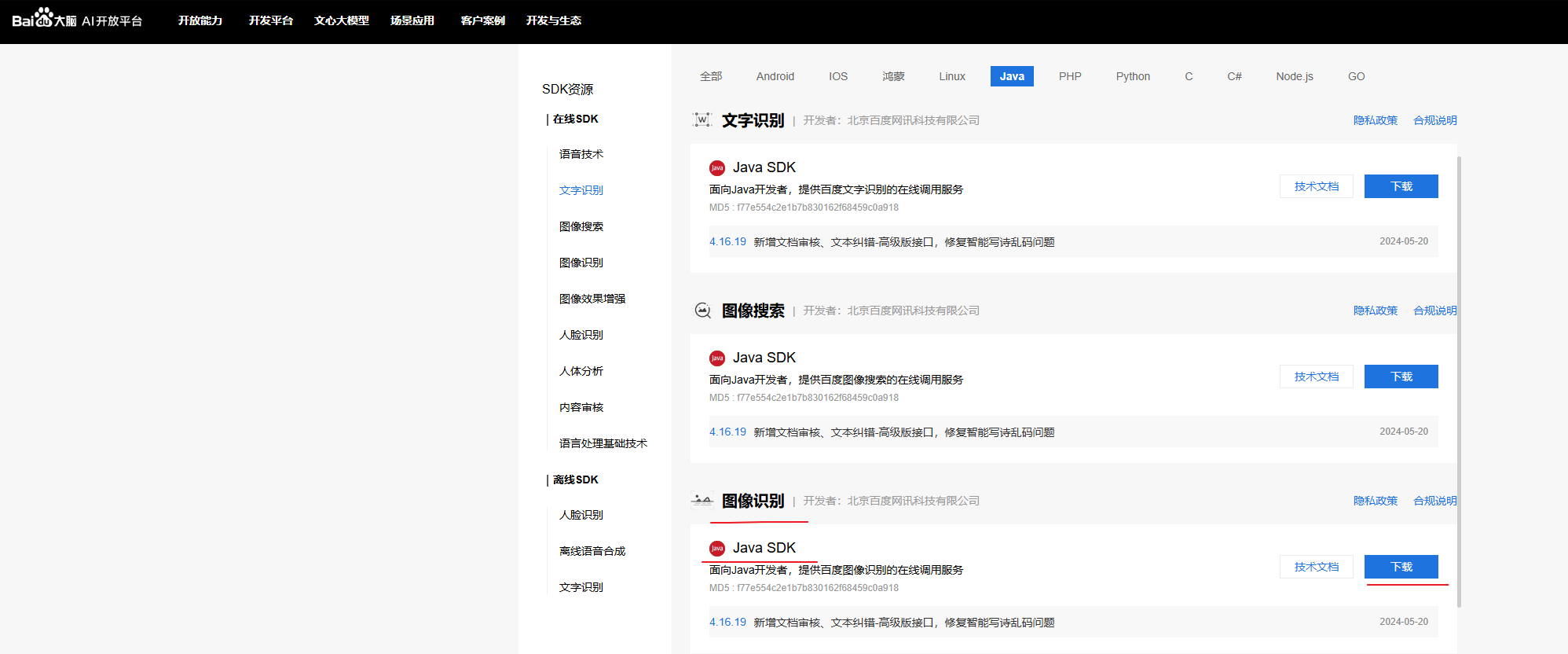Open 技术文档 for 文字识别 SDK
This screenshot has height=654, width=1568.
(x=1317, y=186)
